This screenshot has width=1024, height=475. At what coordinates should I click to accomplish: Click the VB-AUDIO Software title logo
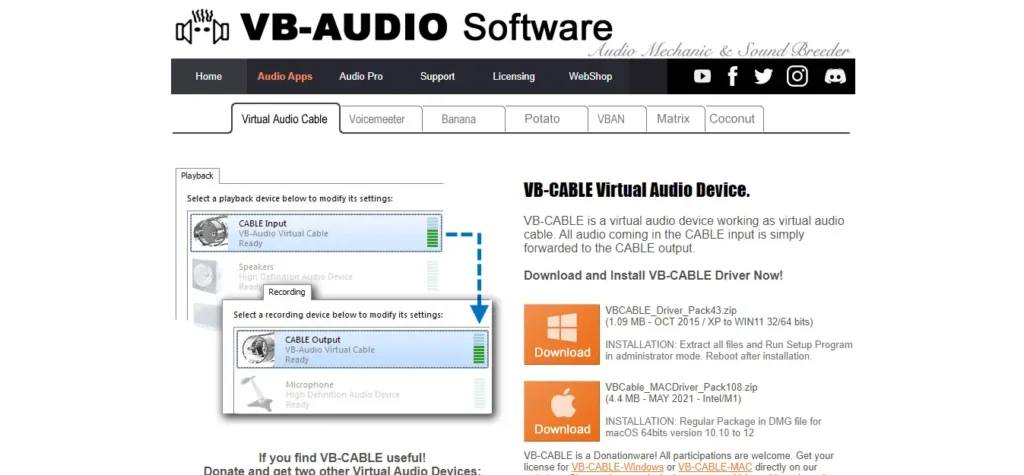point(426,27)
